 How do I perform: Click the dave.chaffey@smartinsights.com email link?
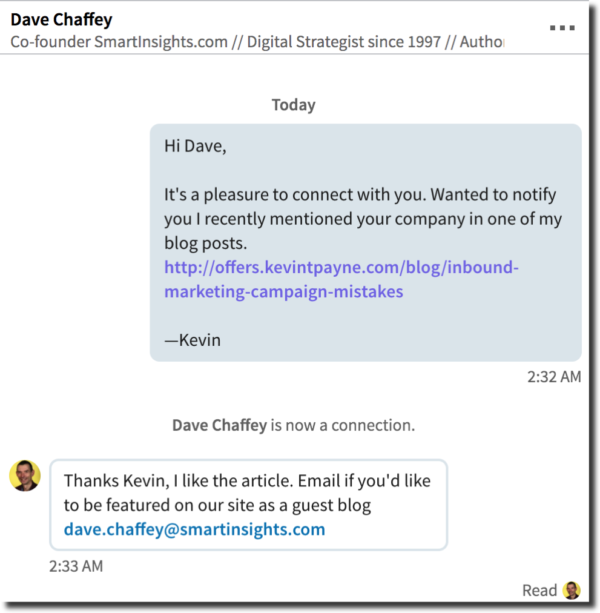coord(194,529)
